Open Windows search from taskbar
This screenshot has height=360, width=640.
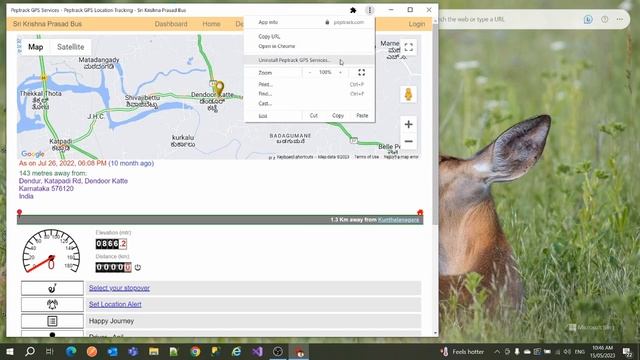click(30, 351)
